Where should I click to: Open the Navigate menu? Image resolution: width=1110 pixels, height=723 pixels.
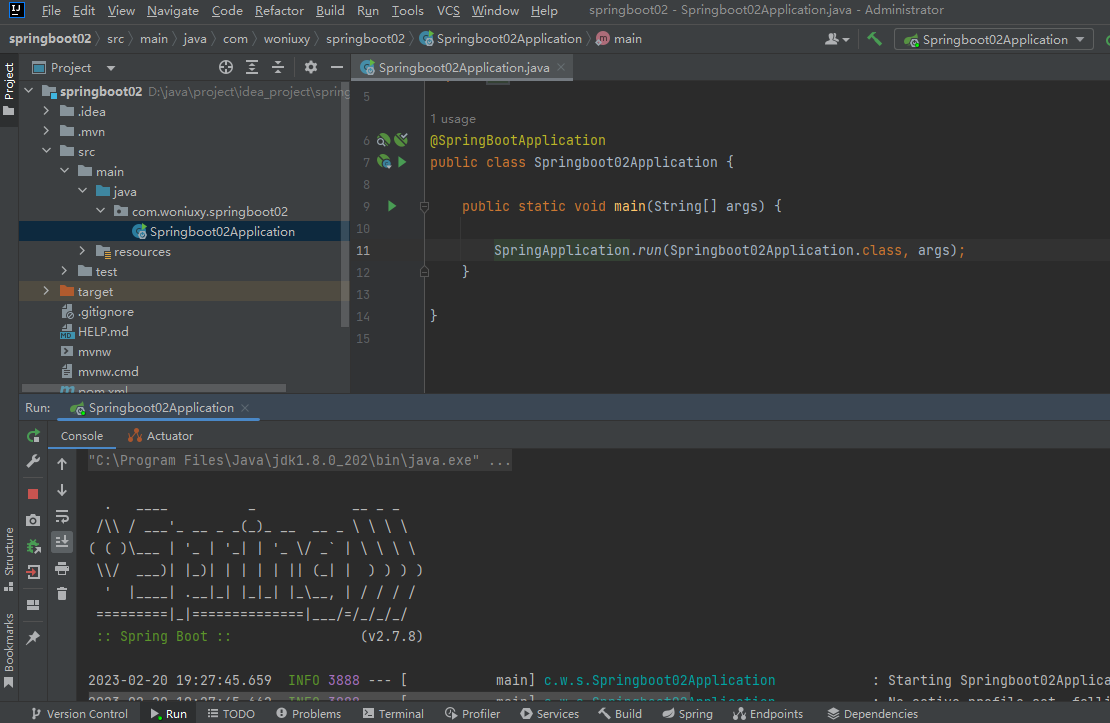point(173,11)
